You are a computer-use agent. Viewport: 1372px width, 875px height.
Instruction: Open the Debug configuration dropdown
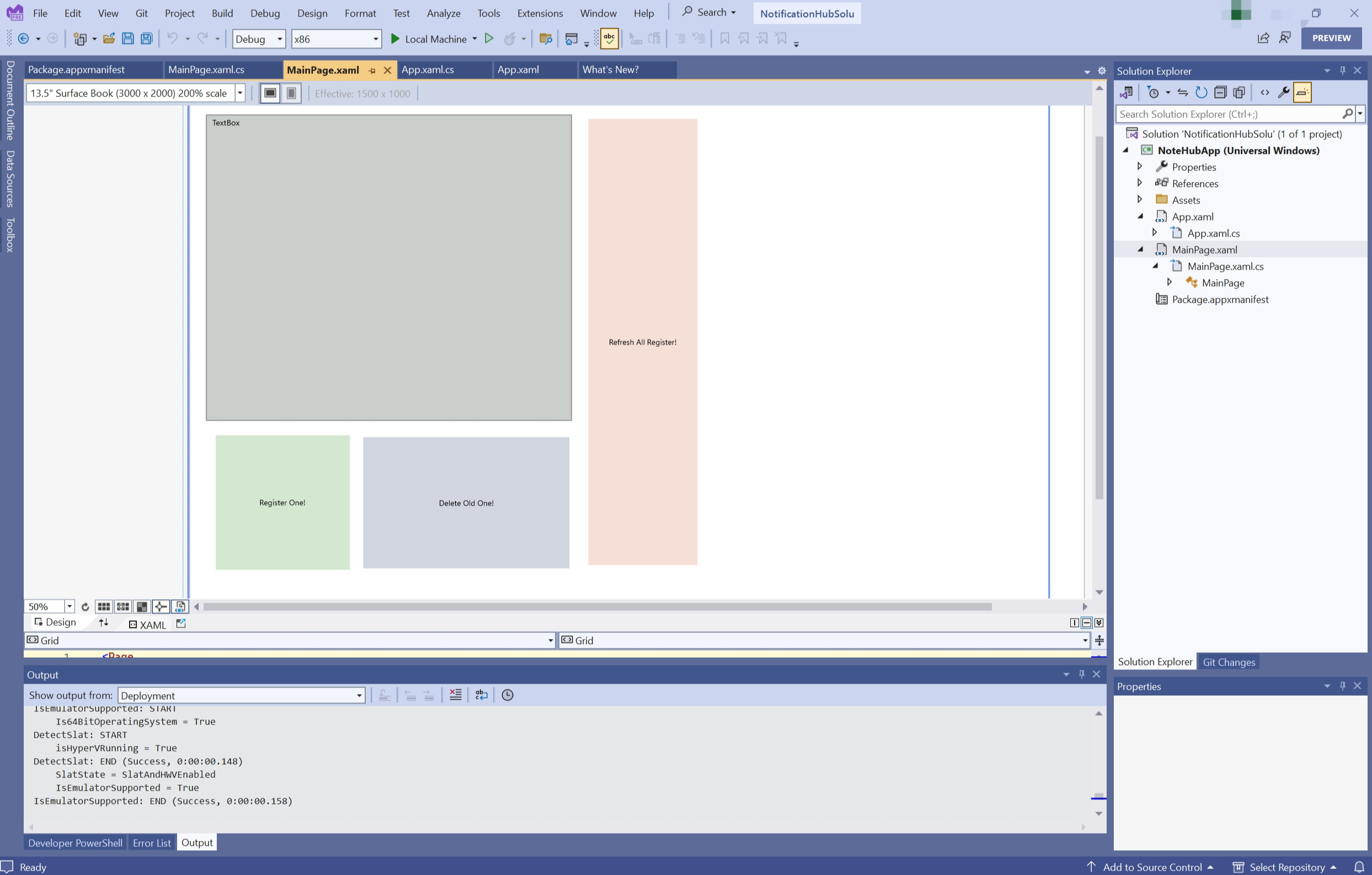(x=280, y=39)
